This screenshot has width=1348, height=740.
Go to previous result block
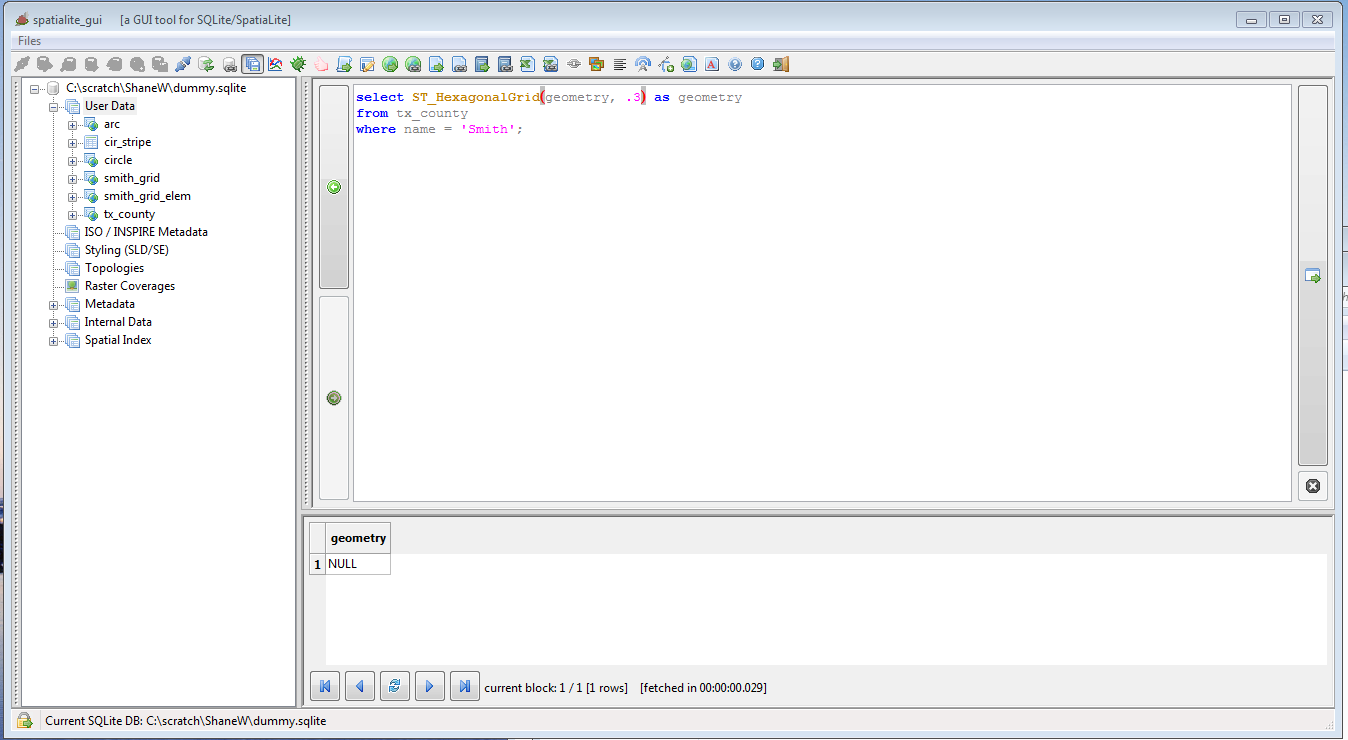pyautogui.click(x=360, y=687)
